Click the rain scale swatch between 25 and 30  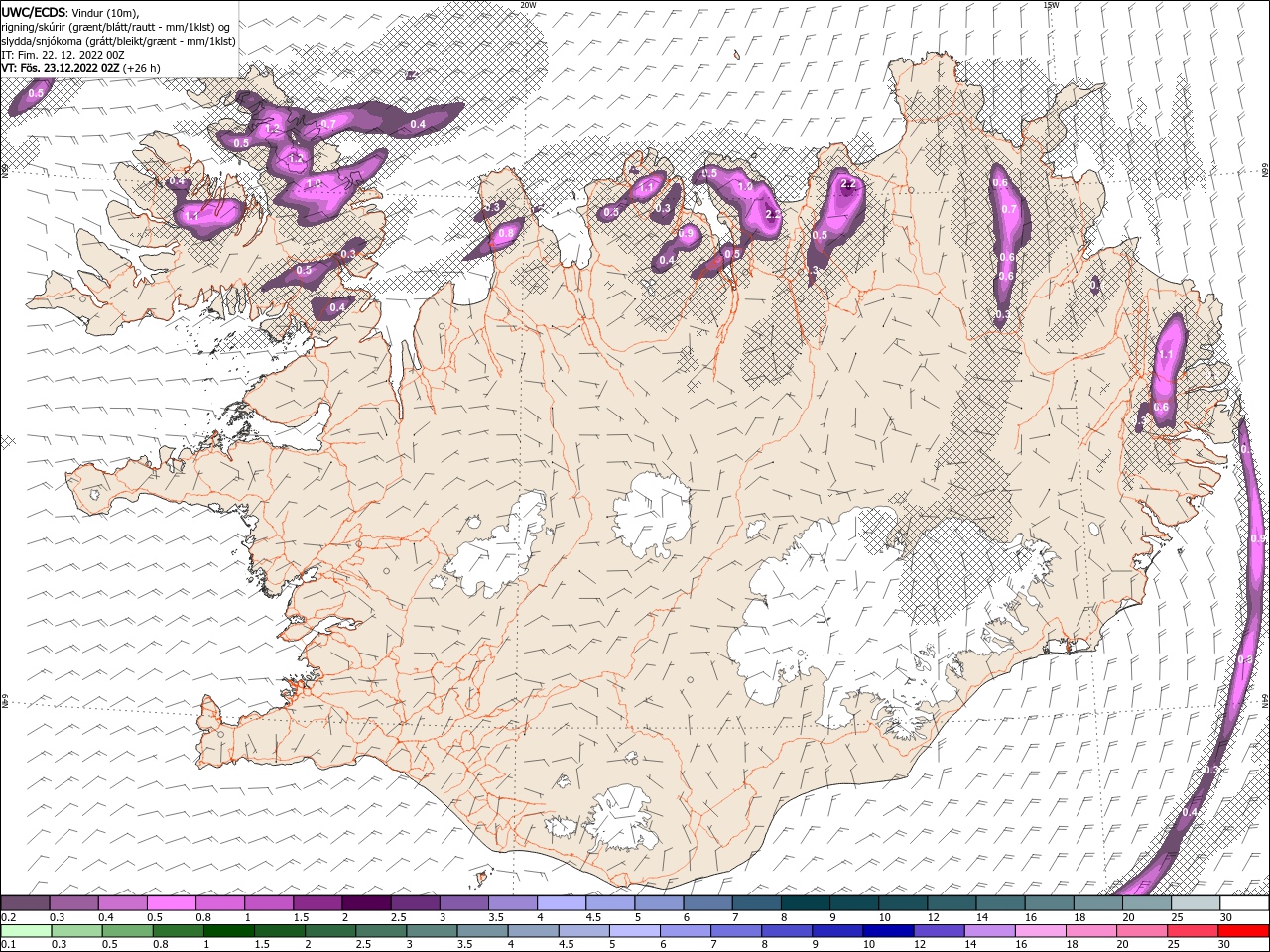click(1193, 931)
